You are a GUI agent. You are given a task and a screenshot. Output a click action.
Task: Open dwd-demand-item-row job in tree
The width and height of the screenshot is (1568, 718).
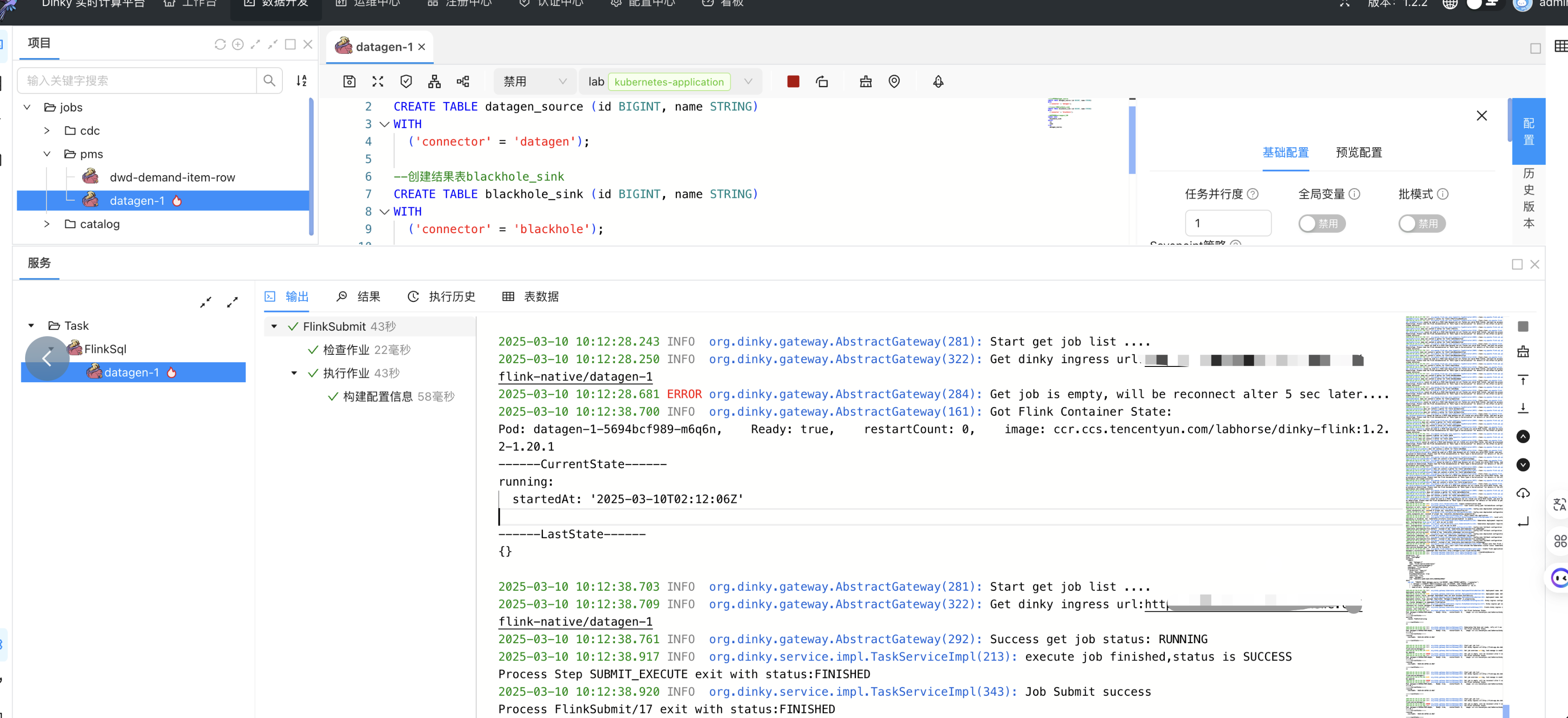click(x=172, y=177)
